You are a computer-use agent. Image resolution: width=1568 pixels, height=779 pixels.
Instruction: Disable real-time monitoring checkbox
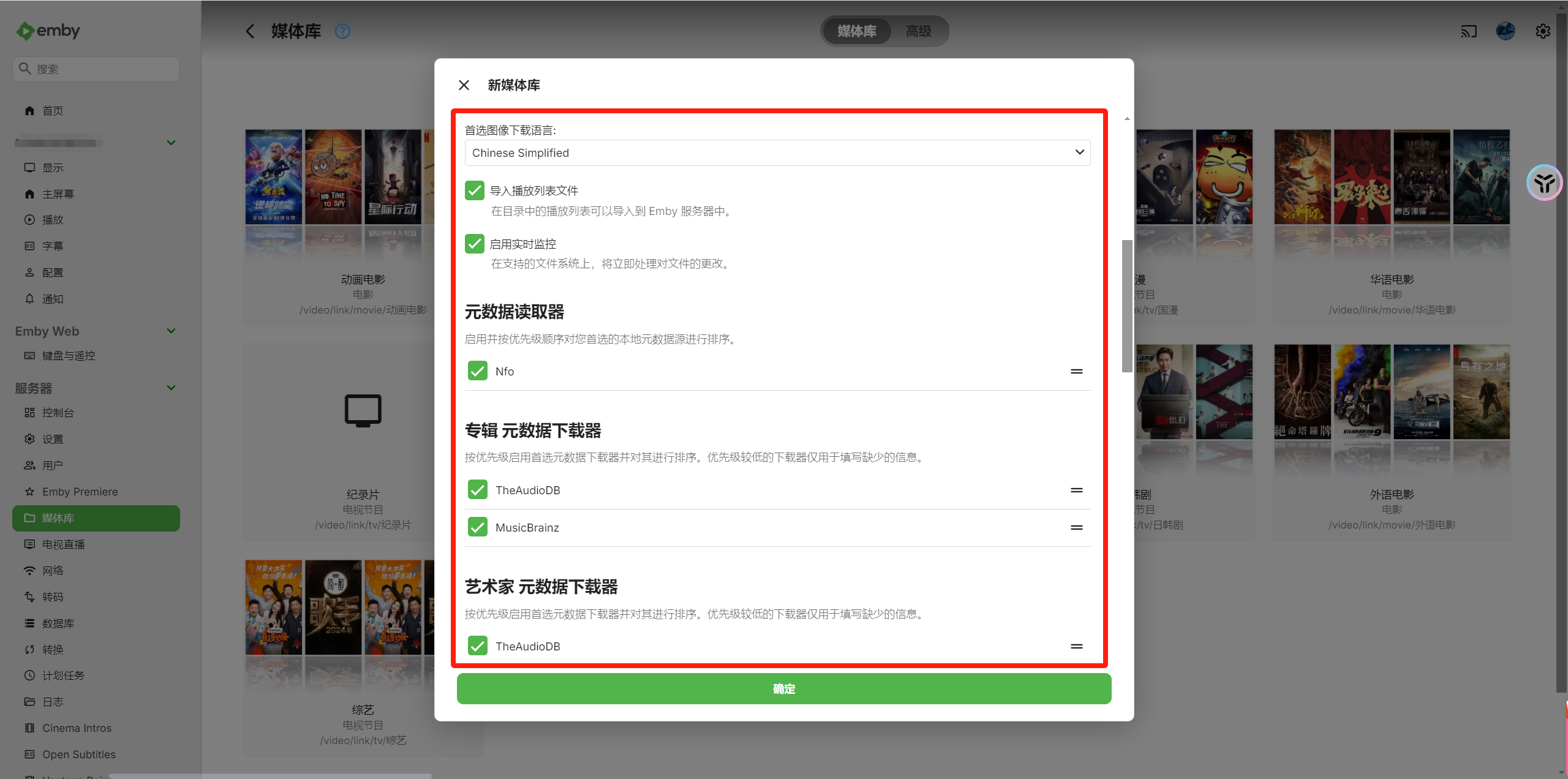(x=475, y=244)
